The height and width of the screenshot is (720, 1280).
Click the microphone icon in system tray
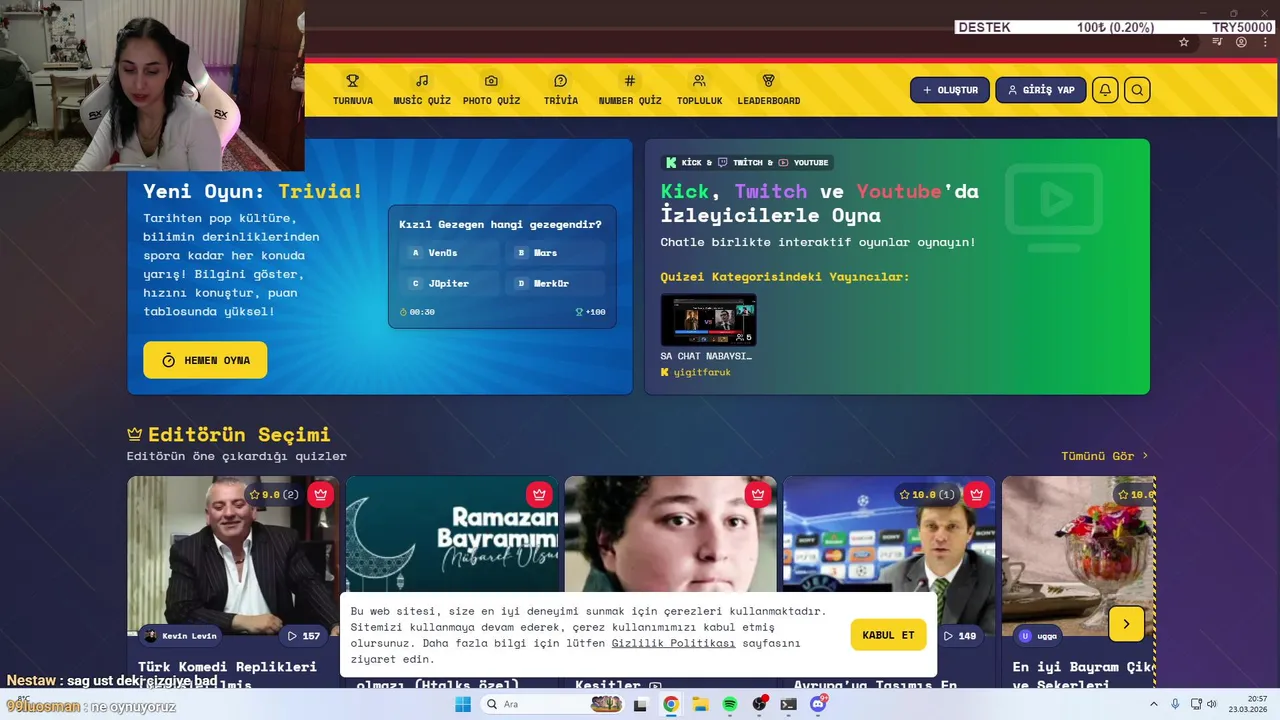tap(1175, 704)
